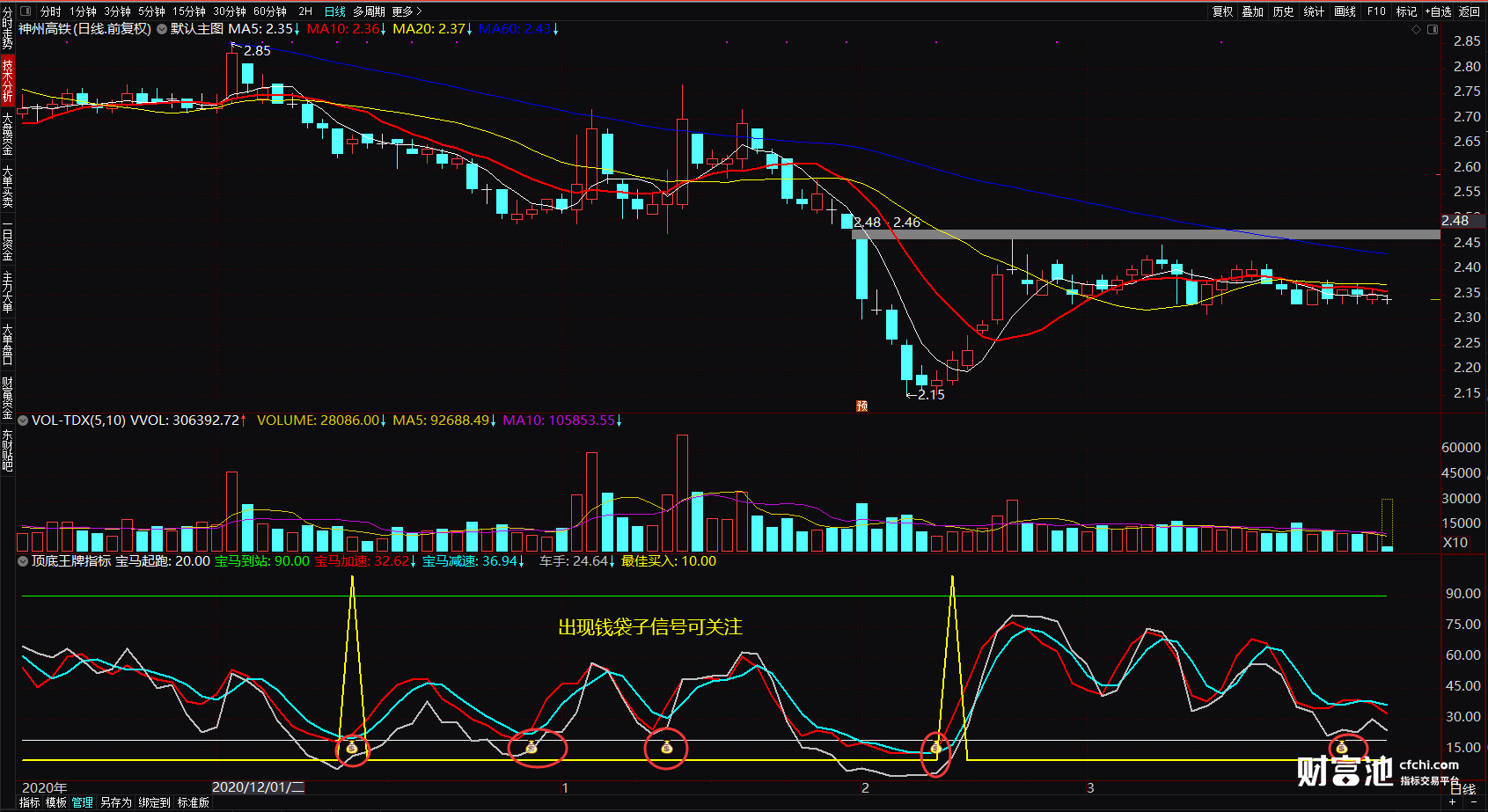Click 标准版 in bottom toolbar
Image resolution: width=1488 pixels, height=812 pixels.
click(193, 803)
